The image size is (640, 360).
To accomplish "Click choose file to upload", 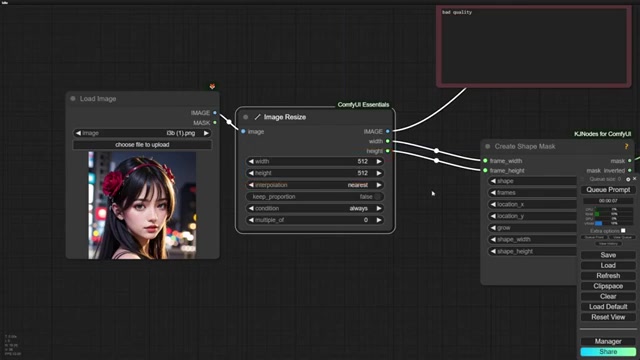I will point(142,145).
